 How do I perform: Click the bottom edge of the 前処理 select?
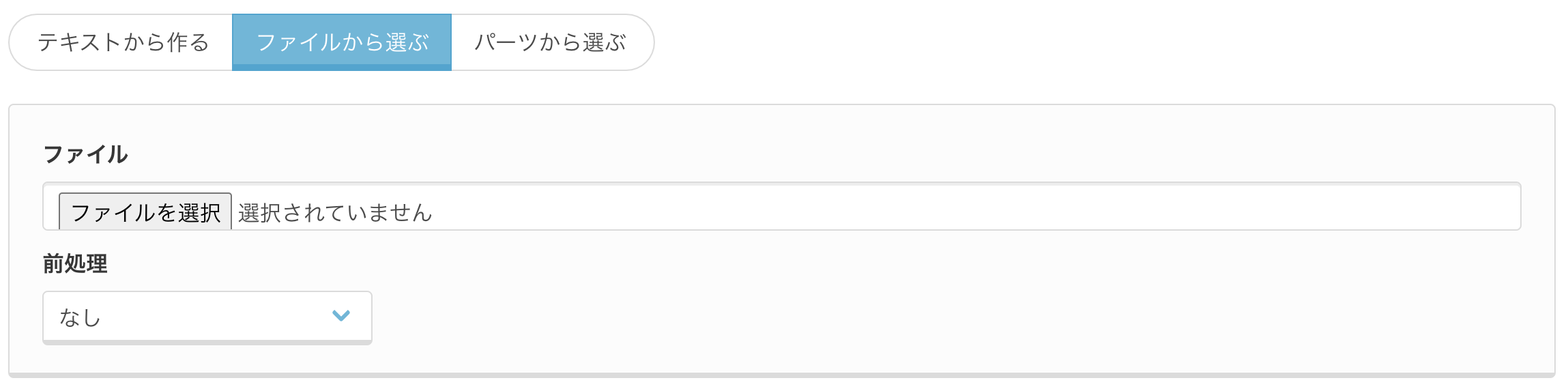coord(207,343)
